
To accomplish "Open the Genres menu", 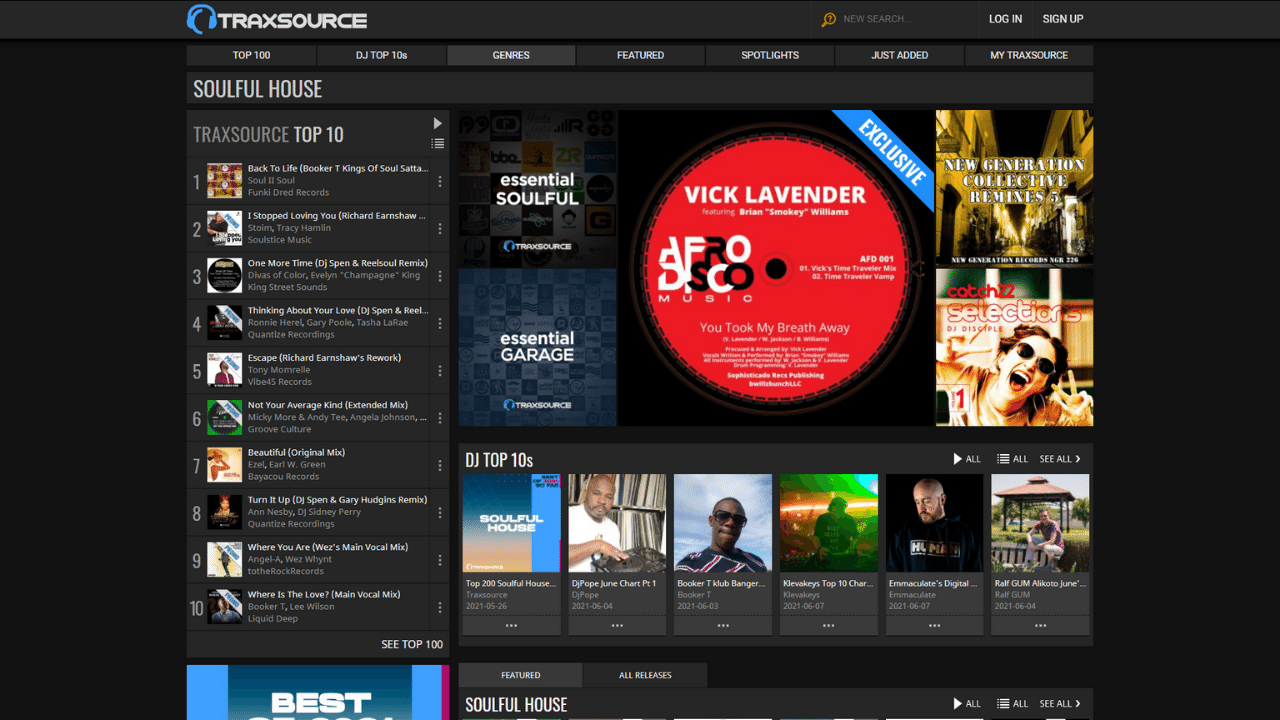I will [x=511, y=55].
